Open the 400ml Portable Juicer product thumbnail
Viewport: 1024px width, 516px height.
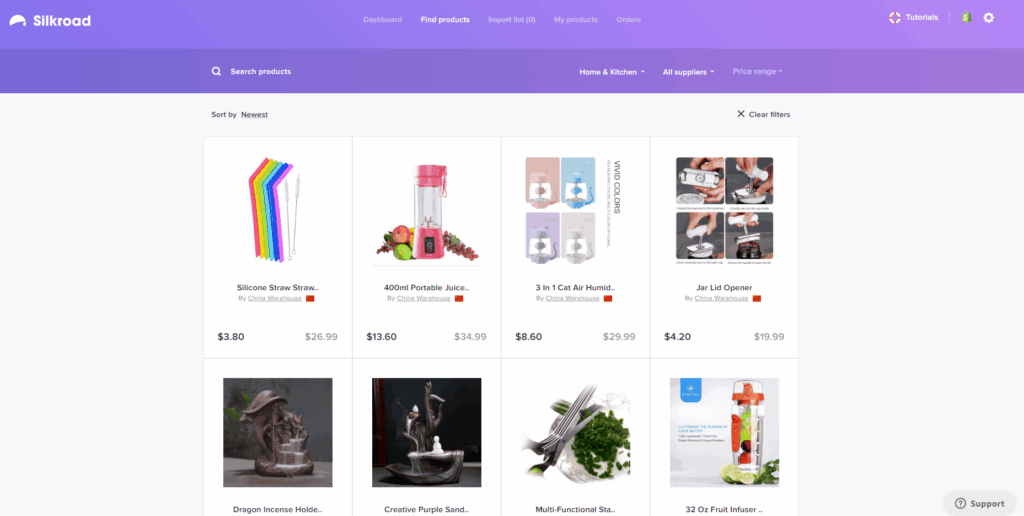(427, 212)
